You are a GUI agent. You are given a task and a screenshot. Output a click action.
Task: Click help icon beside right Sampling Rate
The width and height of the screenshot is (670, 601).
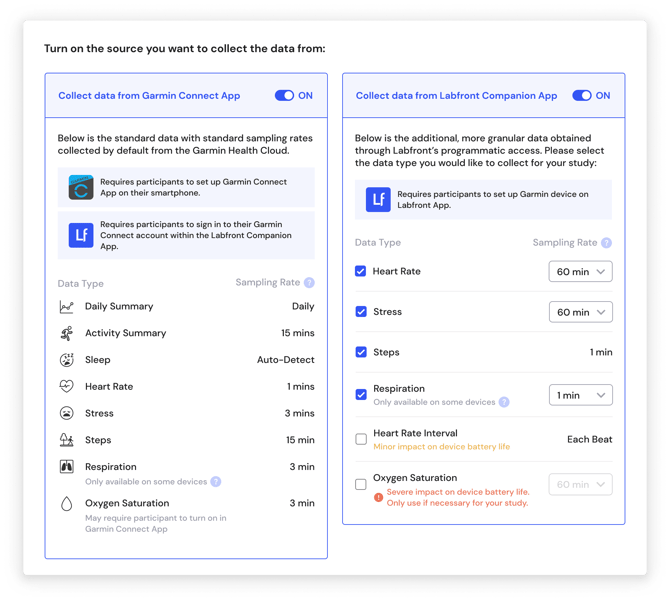(606, 243)
